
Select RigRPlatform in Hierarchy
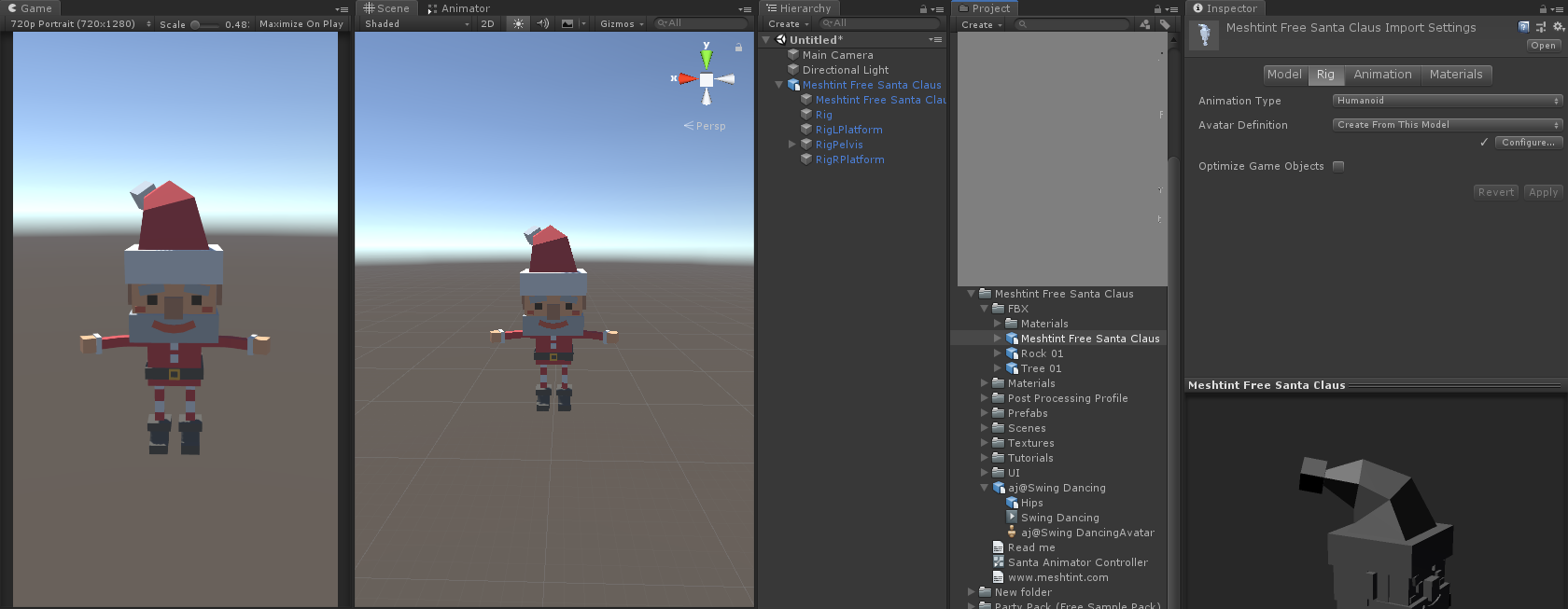[x=849, y=159]
